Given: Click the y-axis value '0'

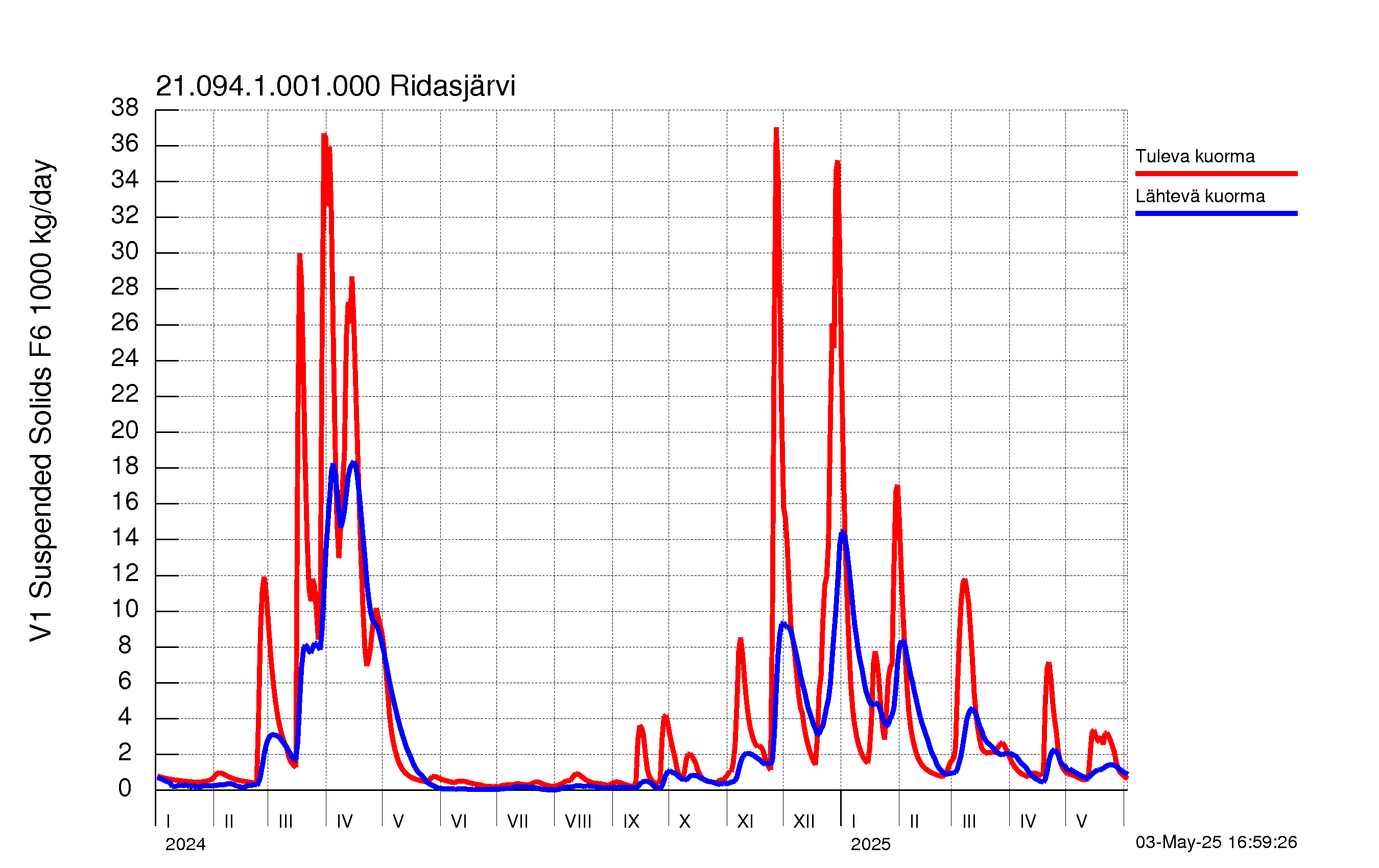Looking at the screenshot, I should click(125, 789).
